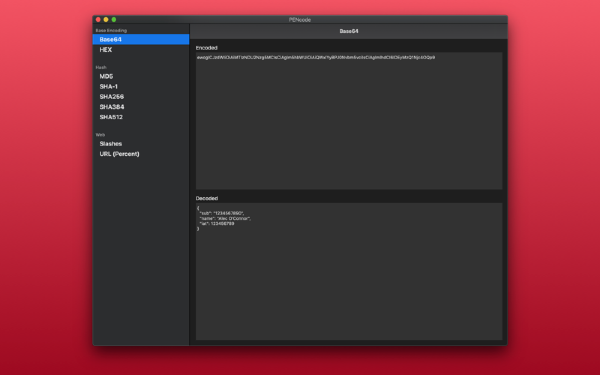Select Base64 in the sidebar
Screen dimensions: 600x375
(141, 39)
